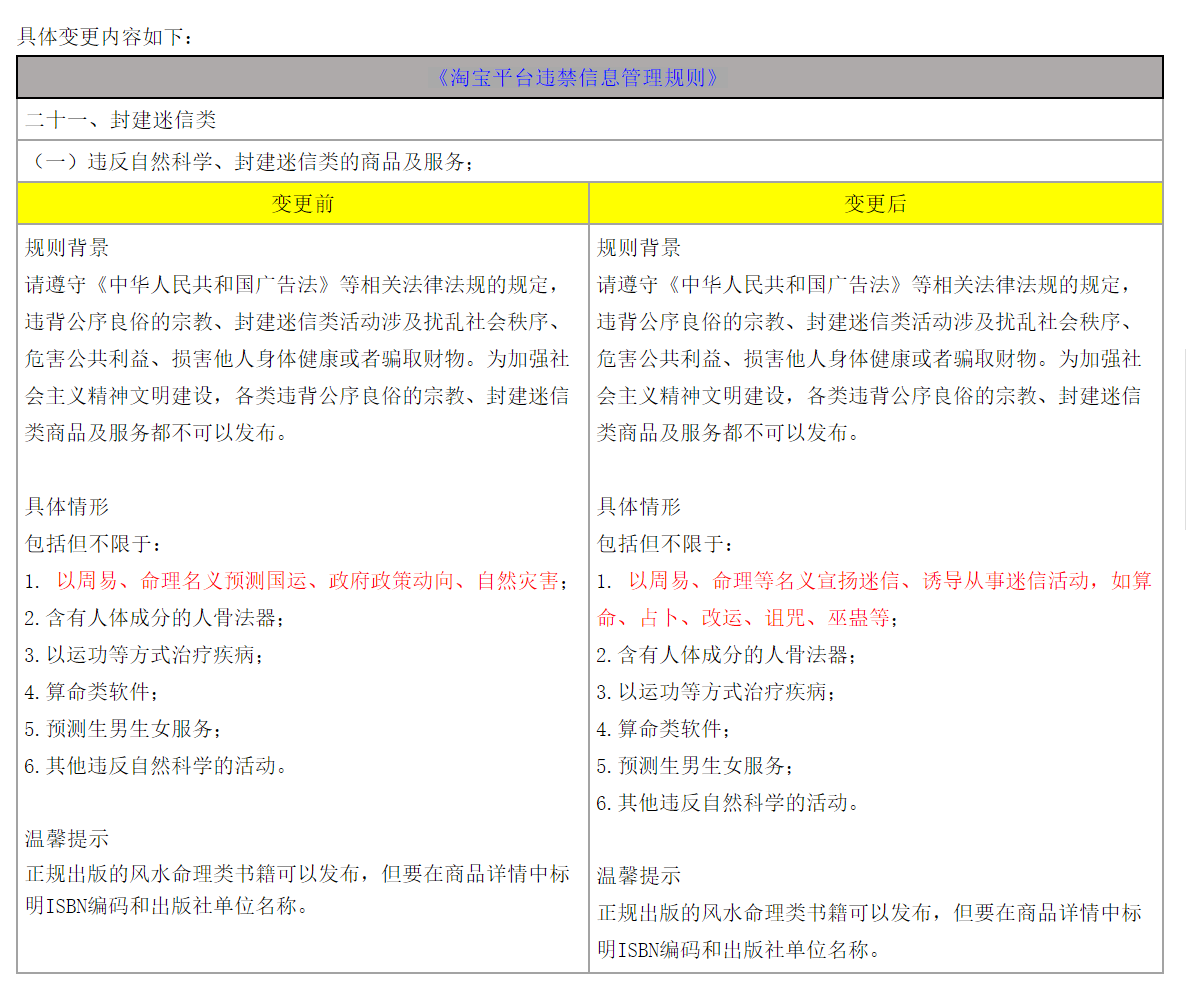
Task: Click 类商品及服务都不可以发布 line in 变更后
Action: (728, 433)
